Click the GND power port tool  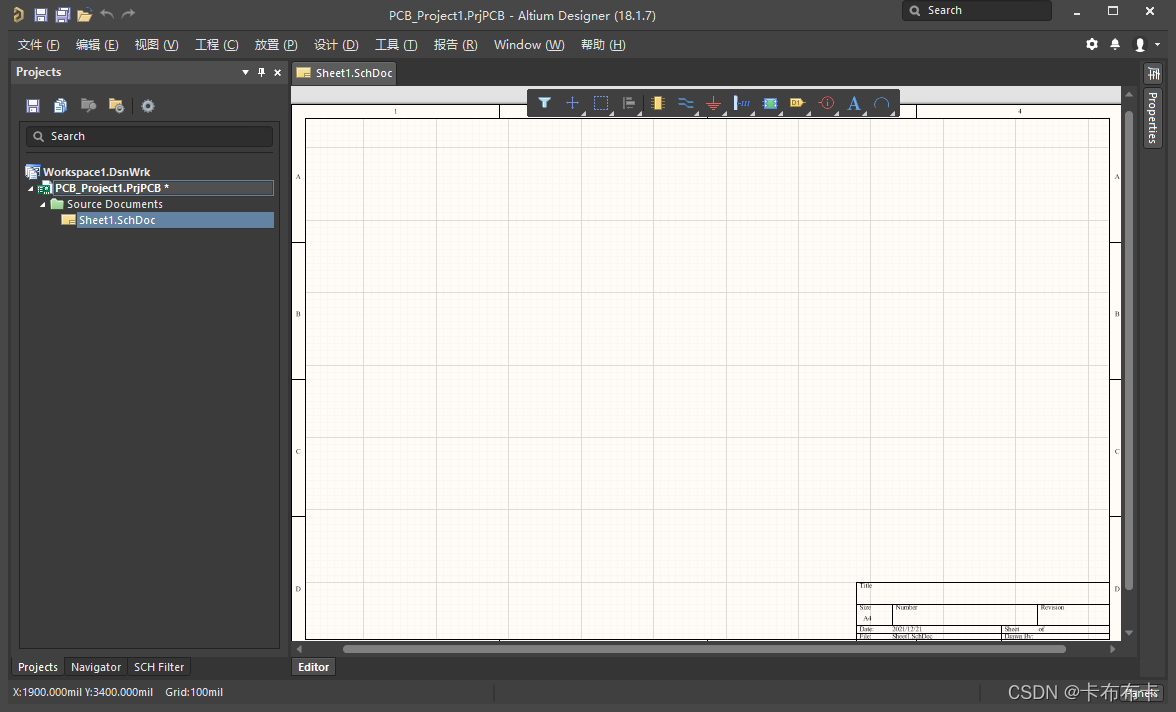pyautogui.click(x=713, y=103)
